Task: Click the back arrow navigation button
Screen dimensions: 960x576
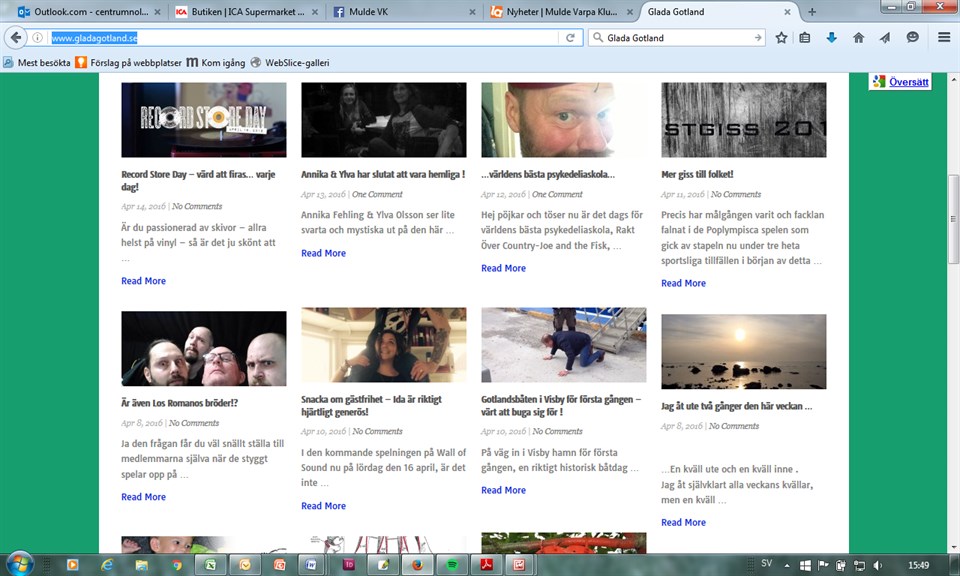Action: pyautogui.click(x=16, y=38)
